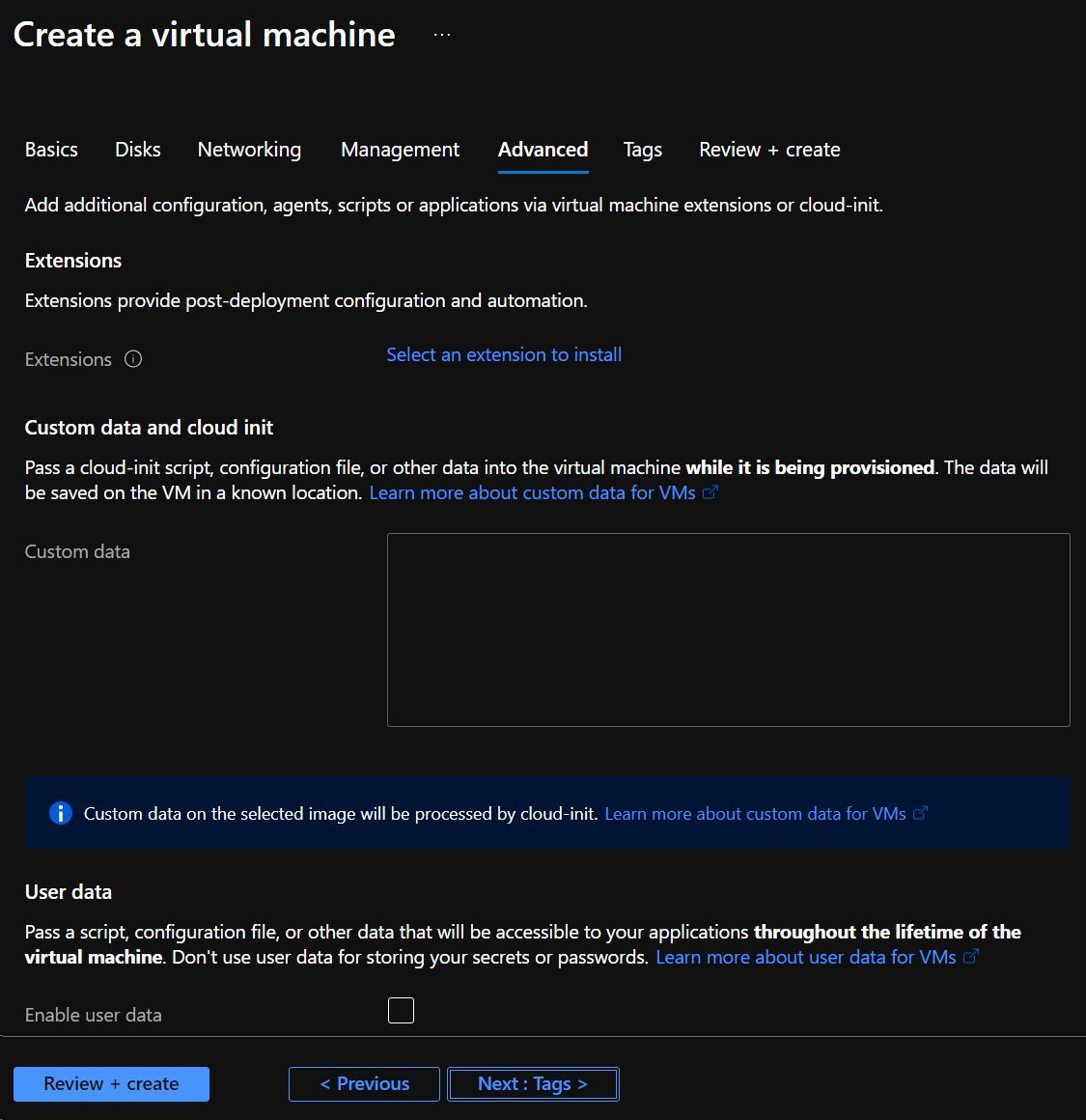
Task: Open the Disks tab
Action: click(x=137, y=150)
